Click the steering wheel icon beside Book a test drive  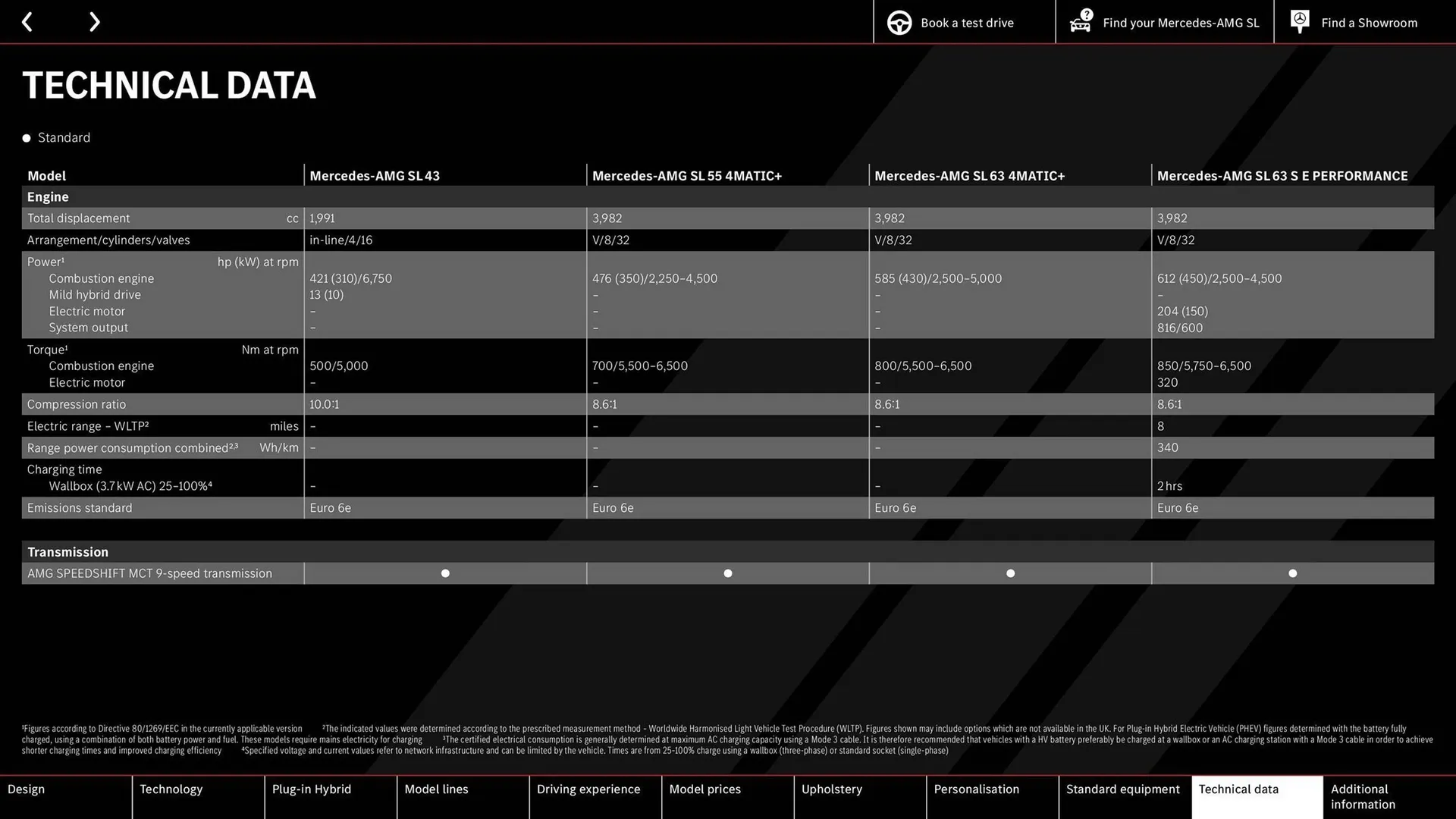(899, 22)
